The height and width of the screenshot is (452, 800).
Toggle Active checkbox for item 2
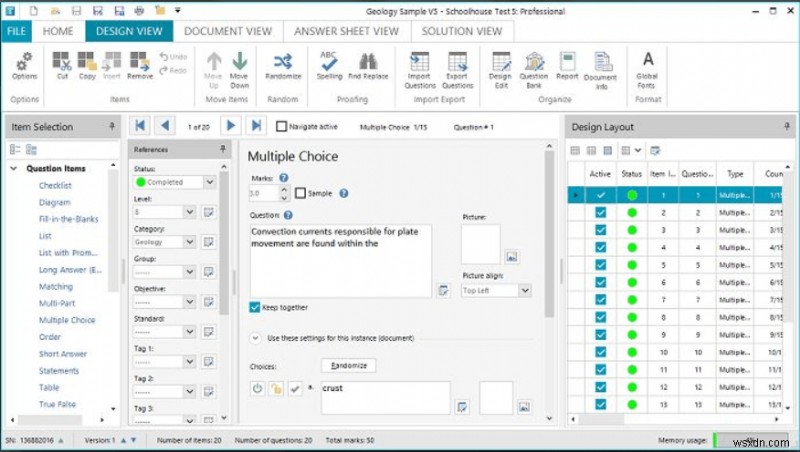click(601, 213)
